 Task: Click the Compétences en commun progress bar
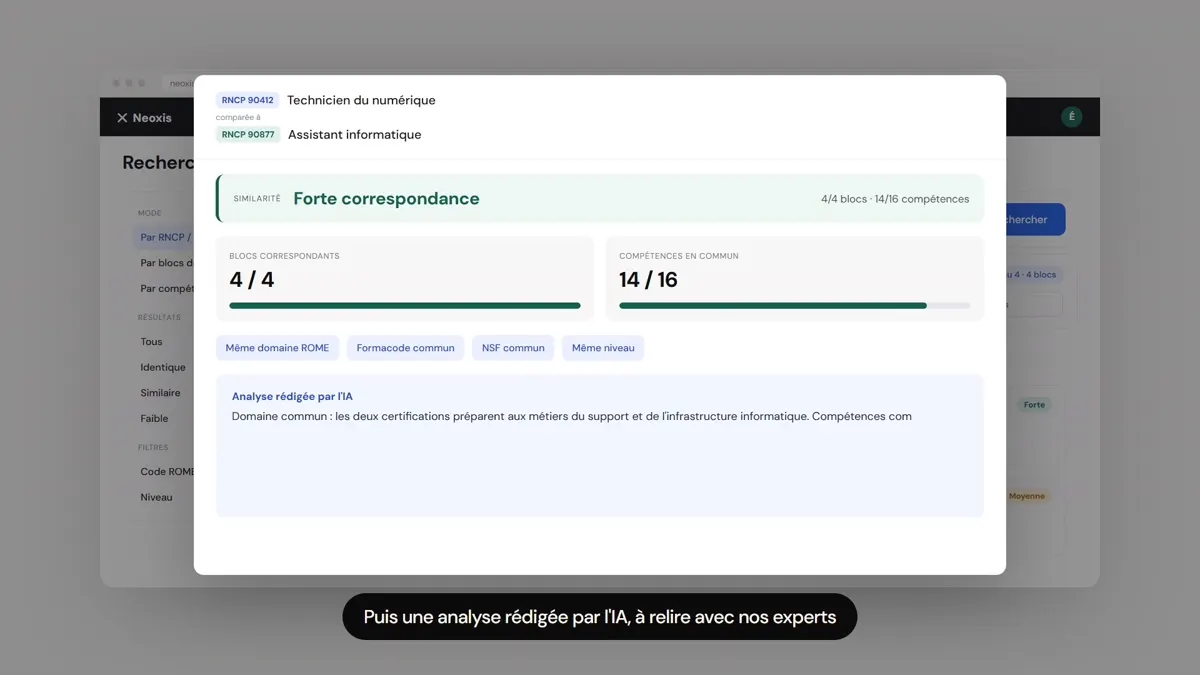tap(794, 306)
